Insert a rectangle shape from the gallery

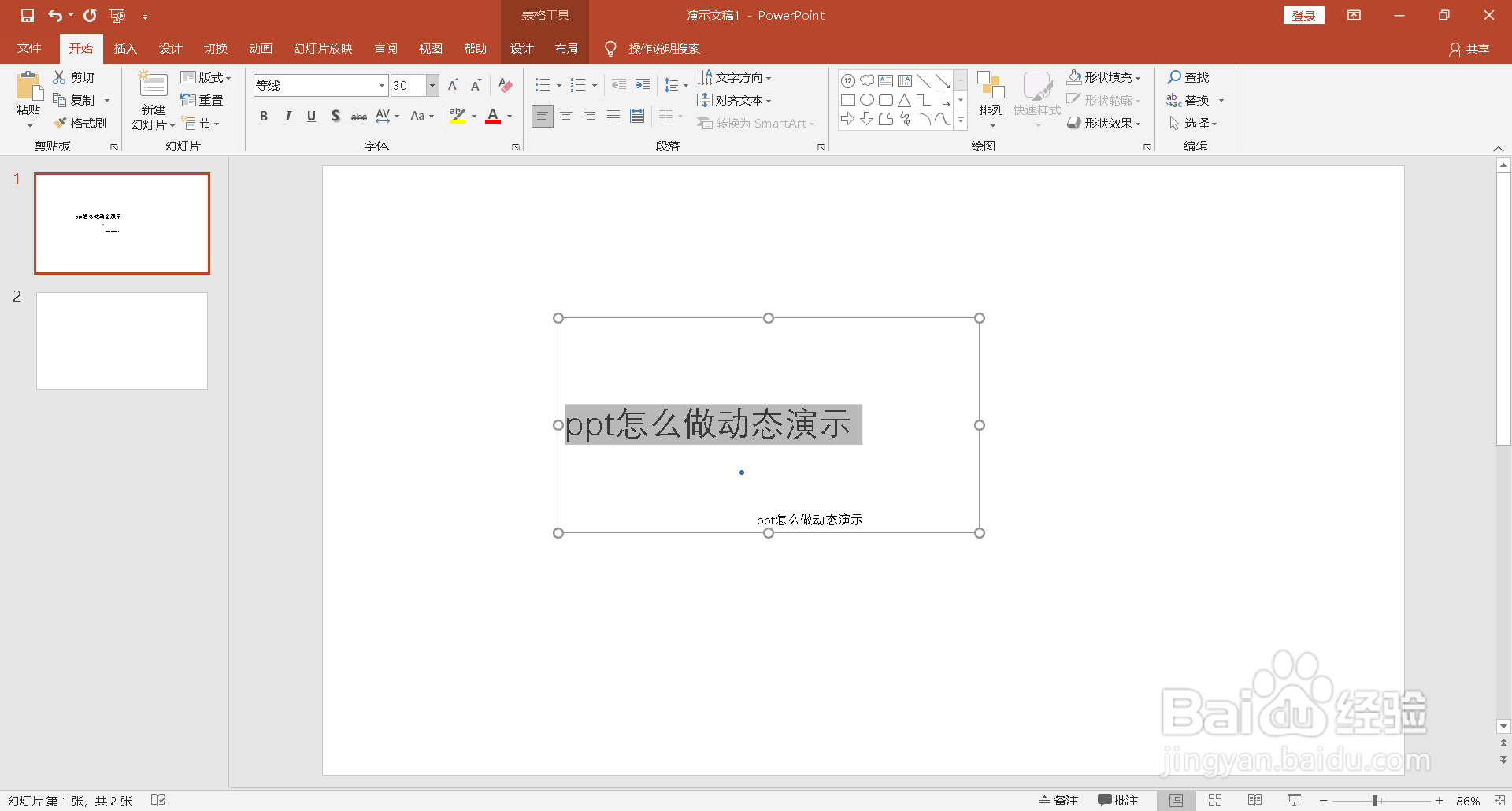848,100
